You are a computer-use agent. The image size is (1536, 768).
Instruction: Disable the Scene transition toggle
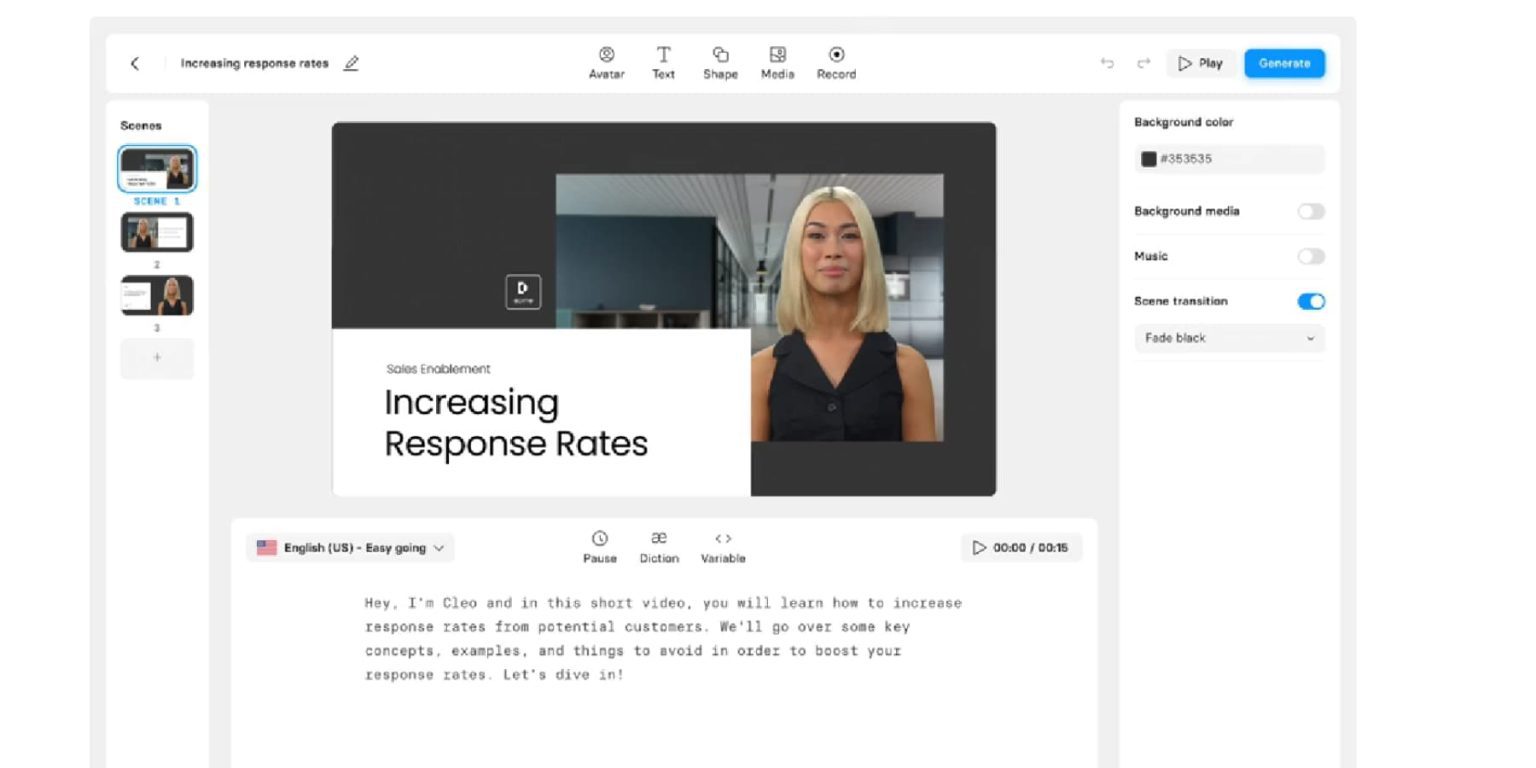coord(1310,301)
